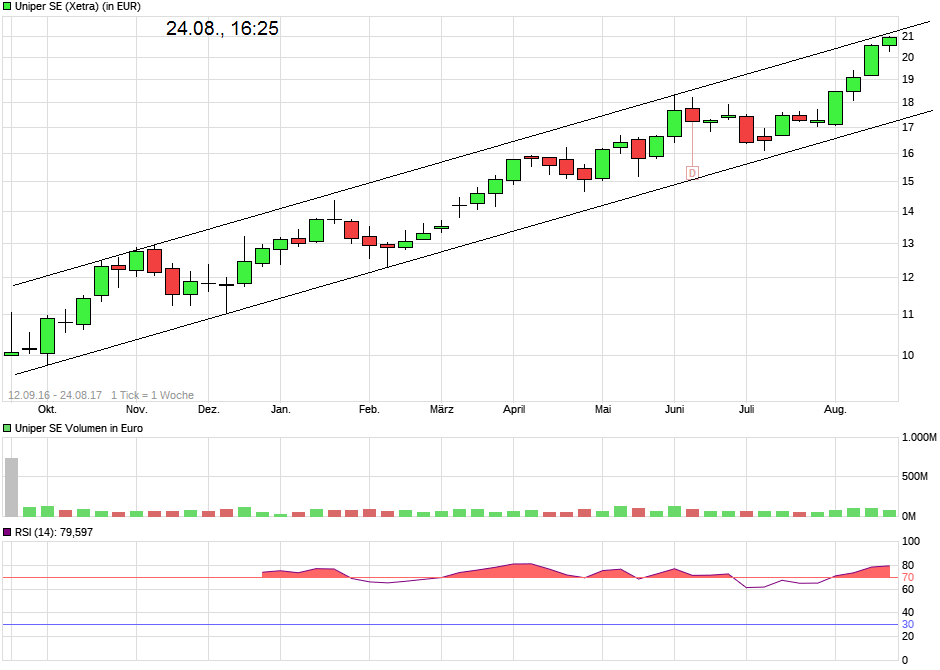Click the 'Dez.' month label
Viewport: 940px width, 670px height.
[x=209, y=409]
